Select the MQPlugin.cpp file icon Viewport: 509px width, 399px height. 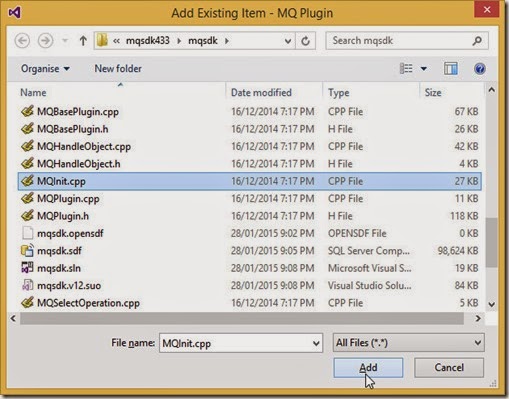(27, 198)
